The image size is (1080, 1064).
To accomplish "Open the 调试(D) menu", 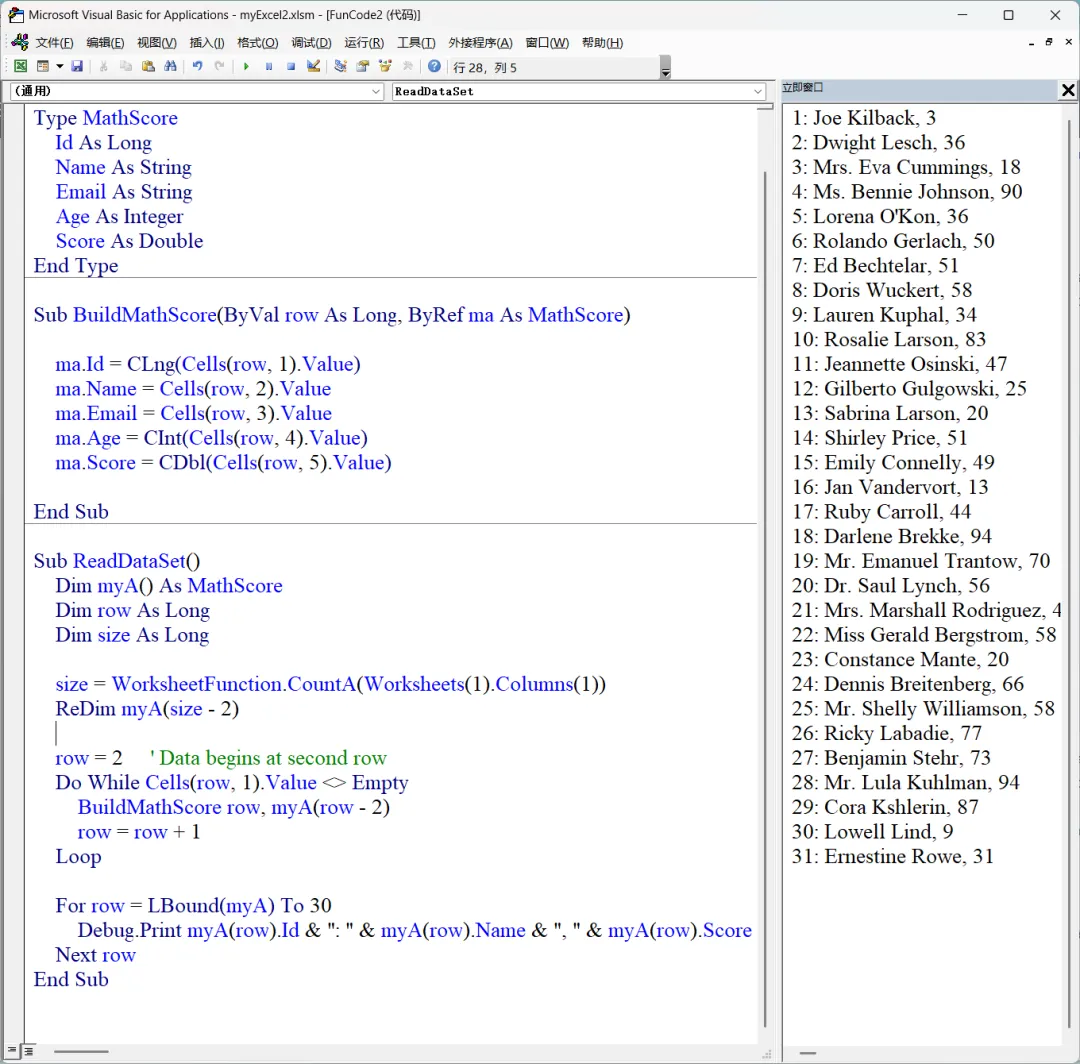I will pos(311,43).
